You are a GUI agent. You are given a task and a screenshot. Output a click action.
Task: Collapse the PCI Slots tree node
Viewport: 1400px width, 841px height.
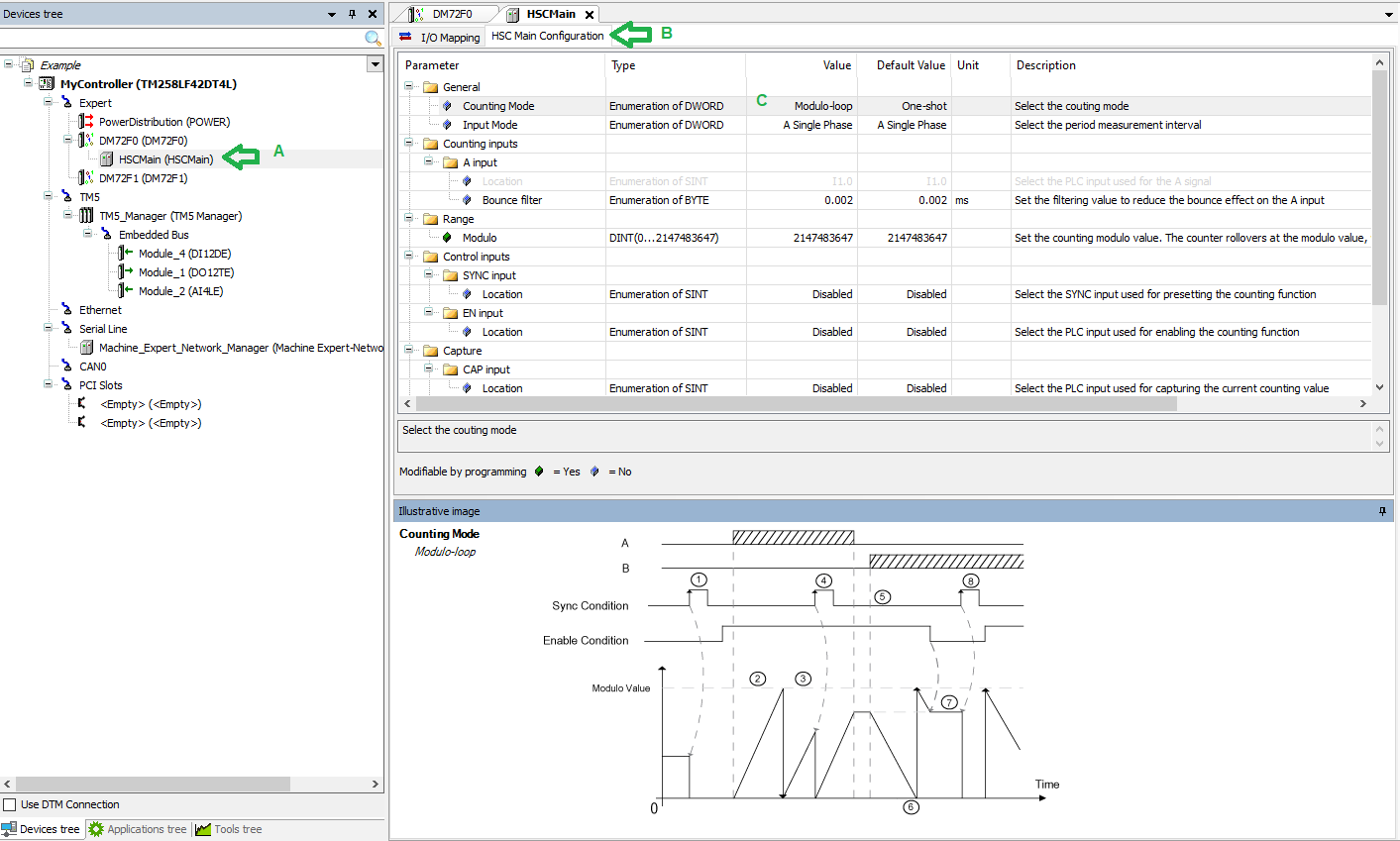49,384
